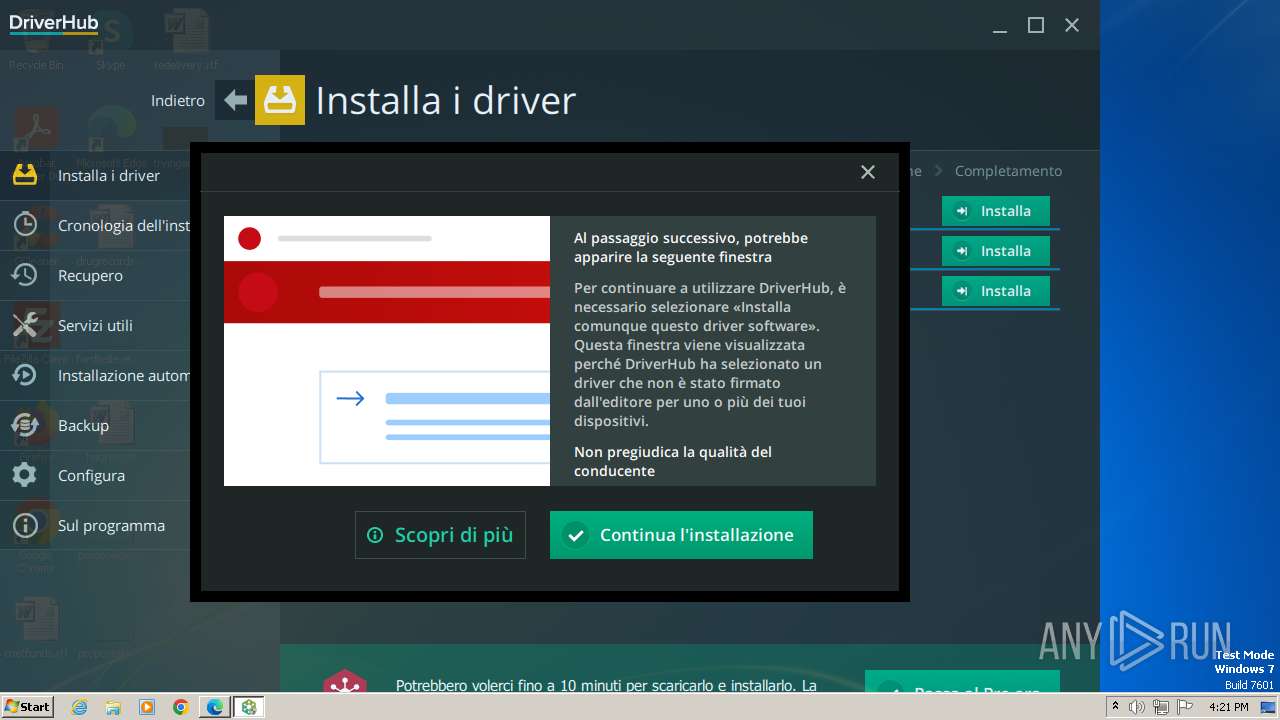Open the Scopri di più link button
1280x720 pixels.
[x=440, y=535]
